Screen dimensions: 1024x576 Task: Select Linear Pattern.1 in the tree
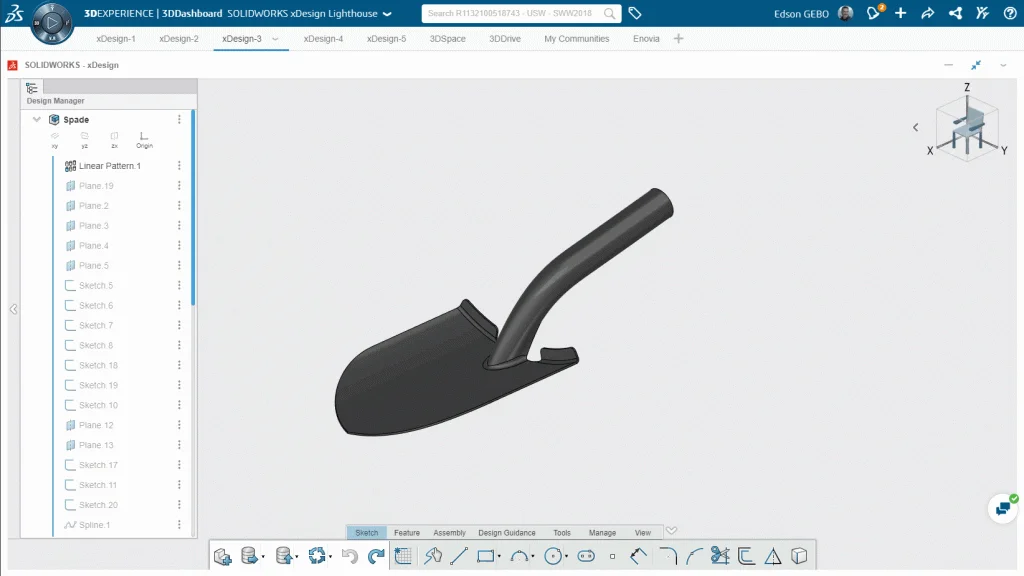click(x=109, y=166)
